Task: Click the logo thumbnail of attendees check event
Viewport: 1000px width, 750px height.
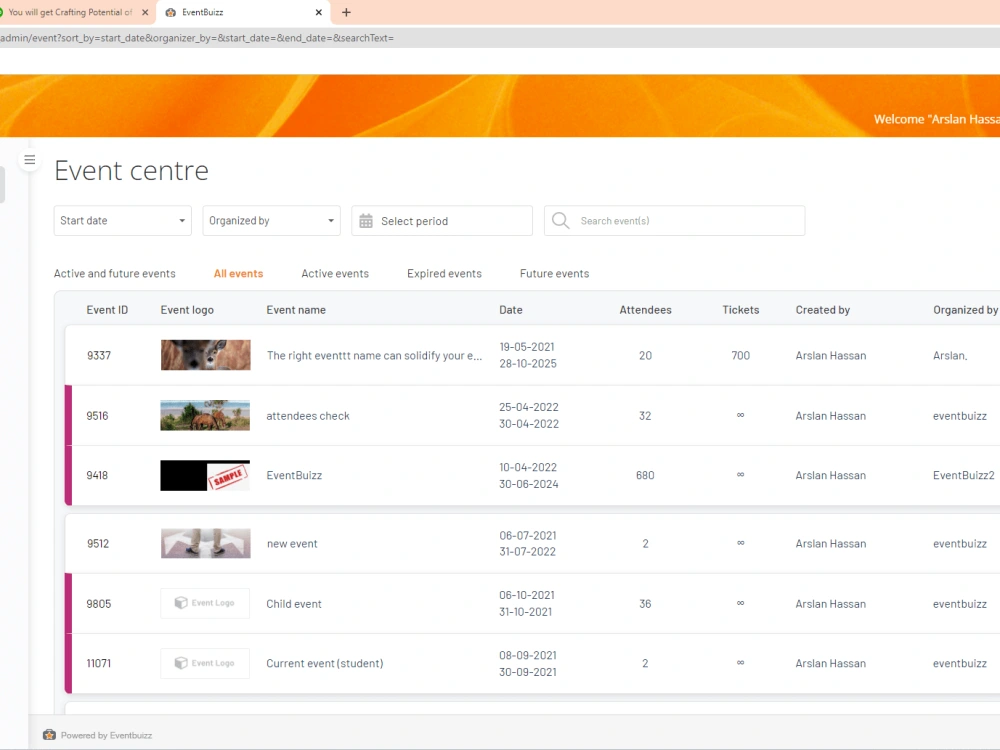Action: (x=205, y=415)
